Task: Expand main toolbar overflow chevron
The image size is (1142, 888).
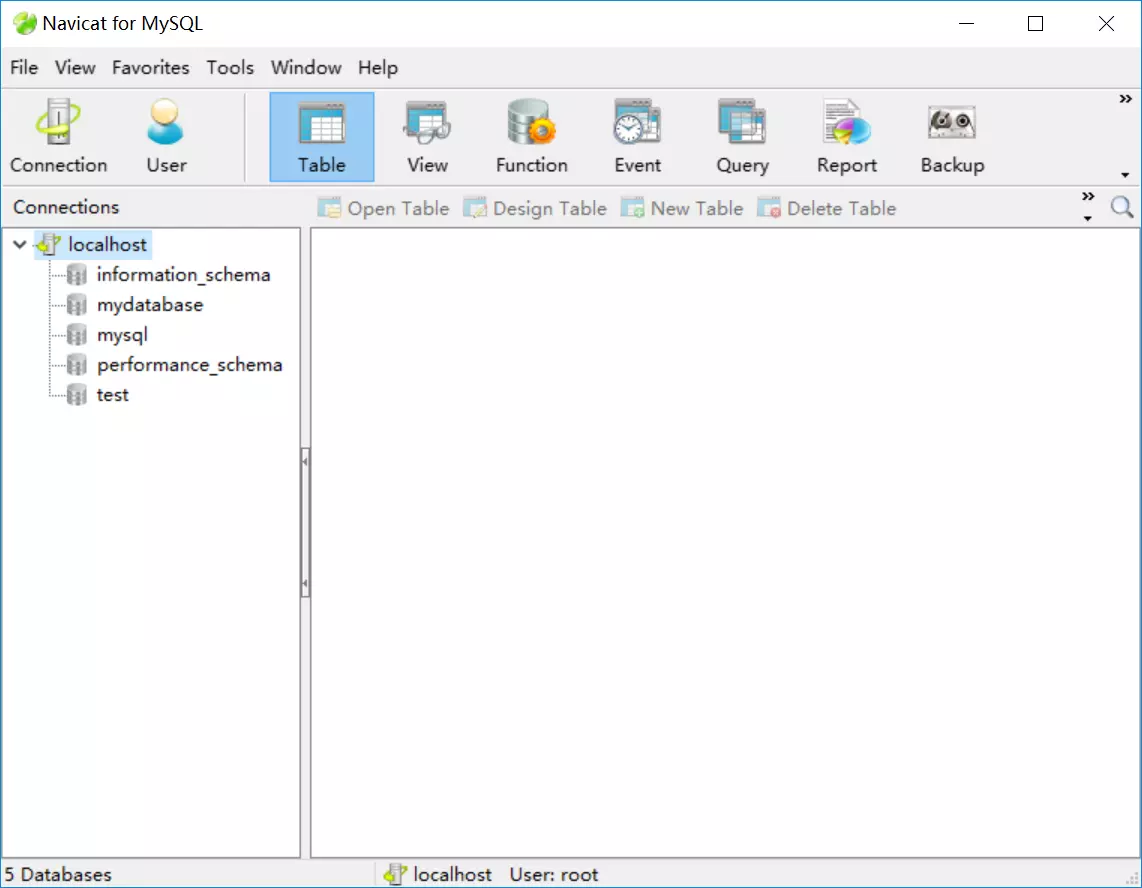Action: point(1125,98)
